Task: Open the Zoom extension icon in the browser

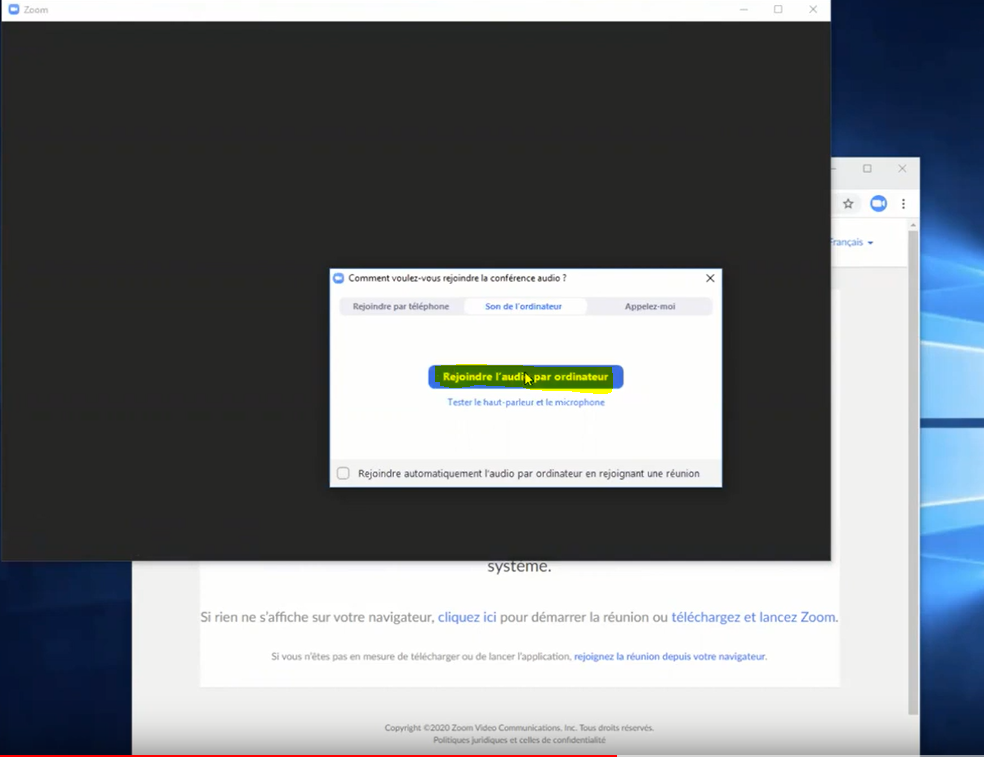Action: click(x=878, y=203)
